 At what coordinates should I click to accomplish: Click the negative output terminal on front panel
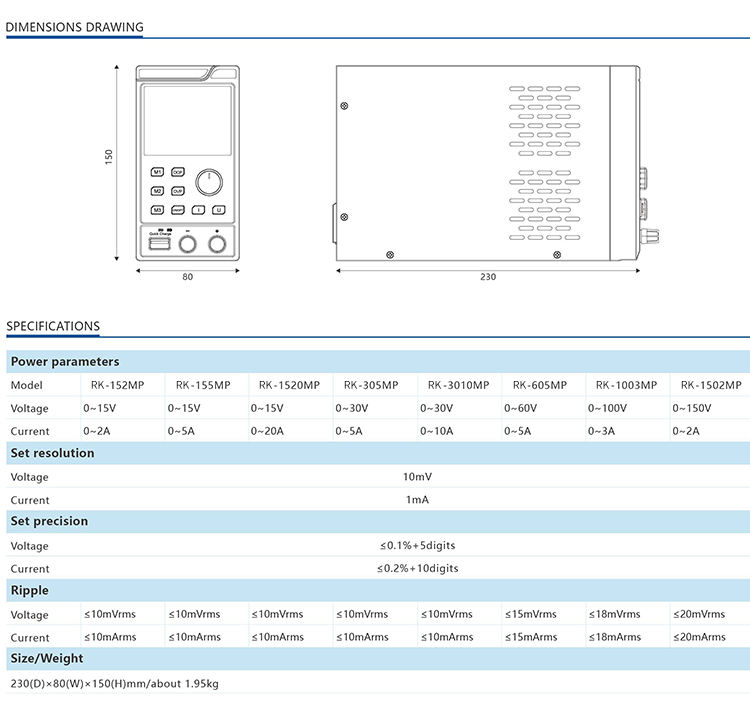point(188,244)
